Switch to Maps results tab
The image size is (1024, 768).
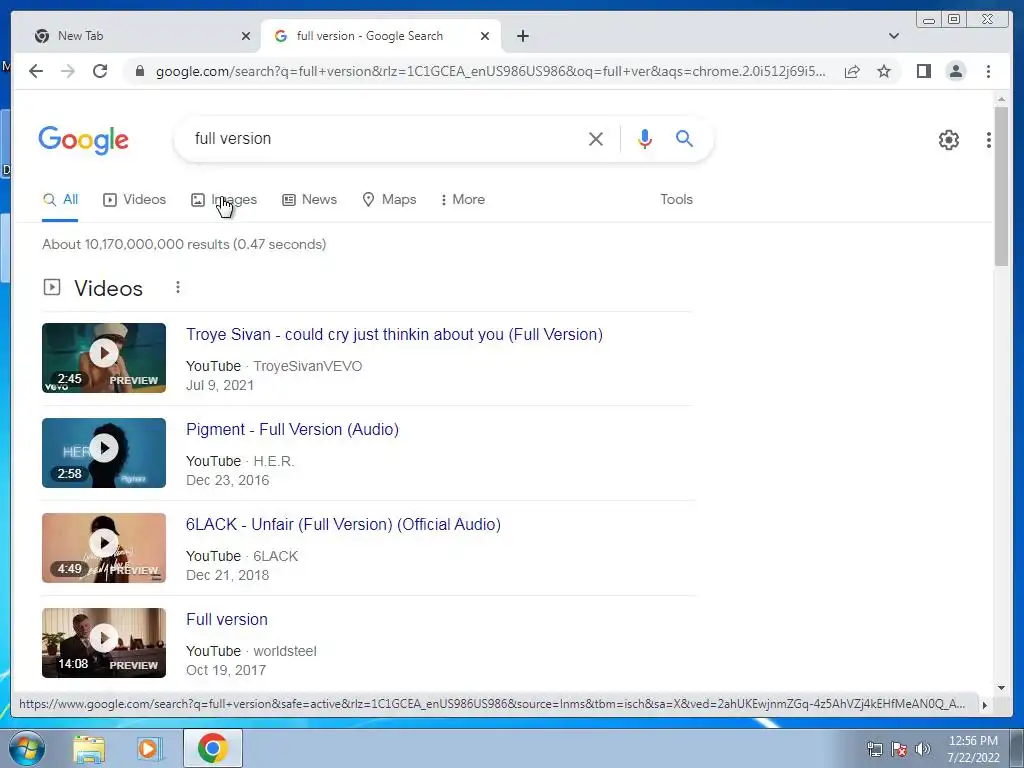coord(389,199)
